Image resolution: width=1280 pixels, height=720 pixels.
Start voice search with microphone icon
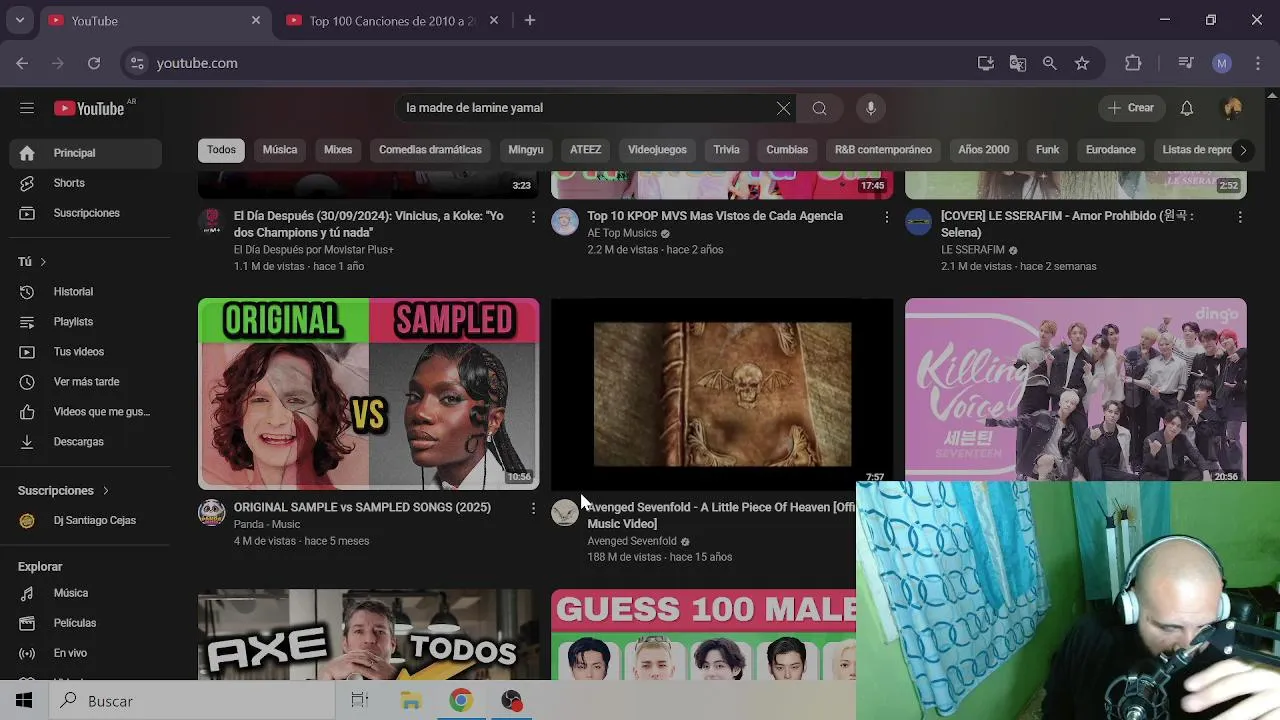871,108
